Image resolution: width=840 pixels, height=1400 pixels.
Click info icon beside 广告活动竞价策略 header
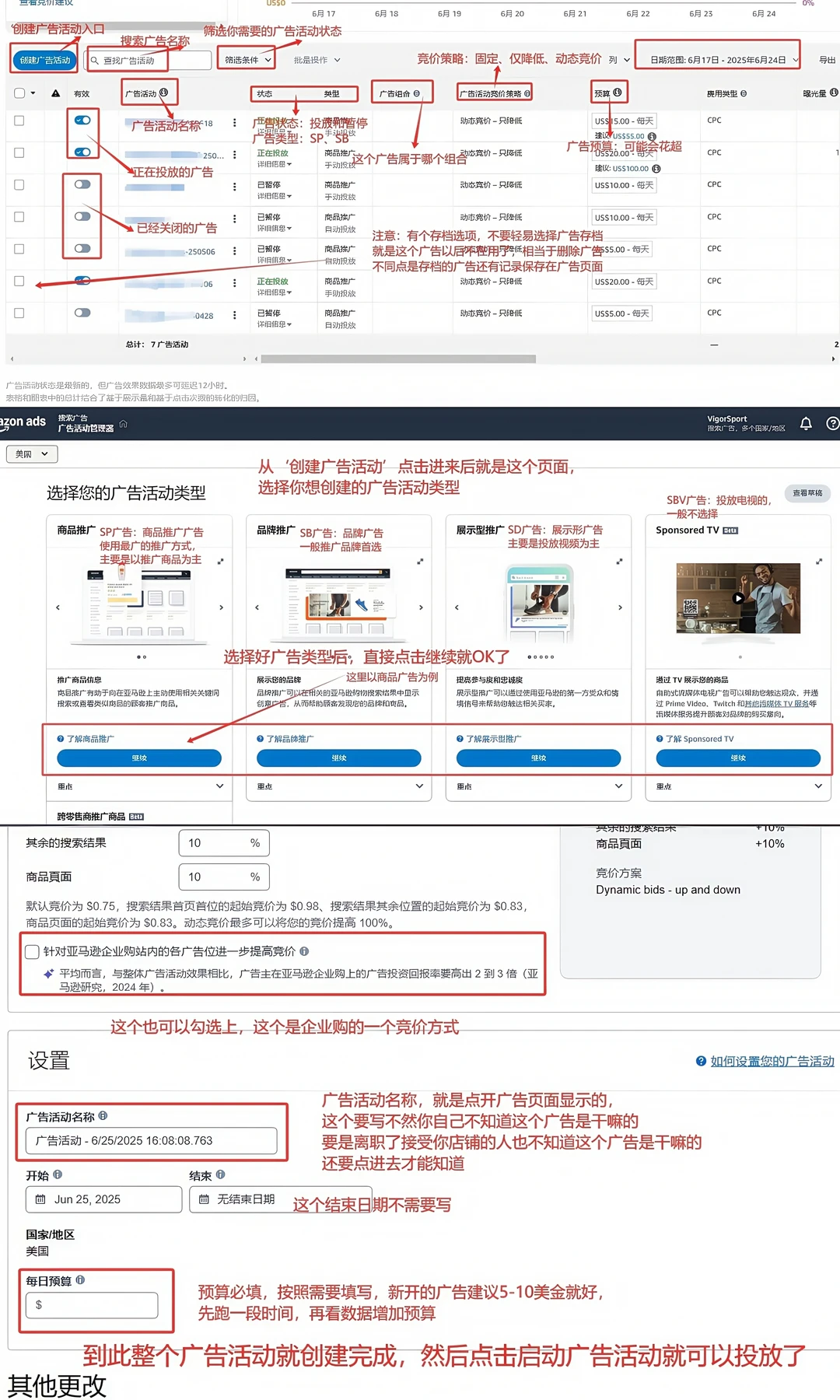point(527,93)
